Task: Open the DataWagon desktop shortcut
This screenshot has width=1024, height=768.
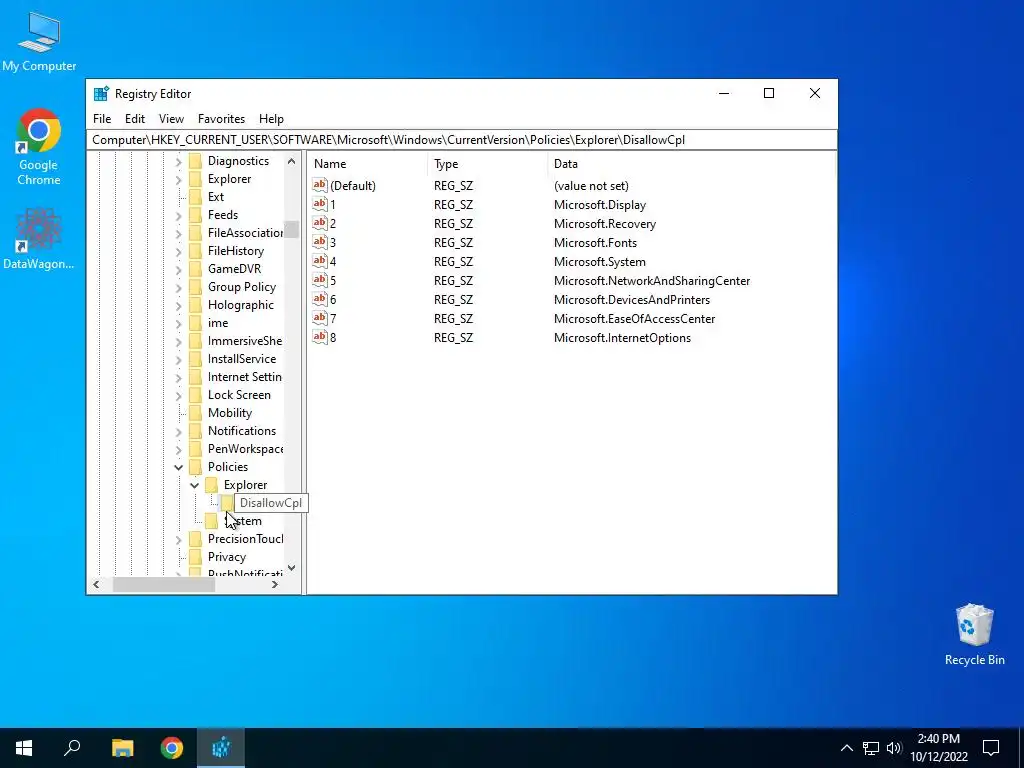Action: click(39, 239)
